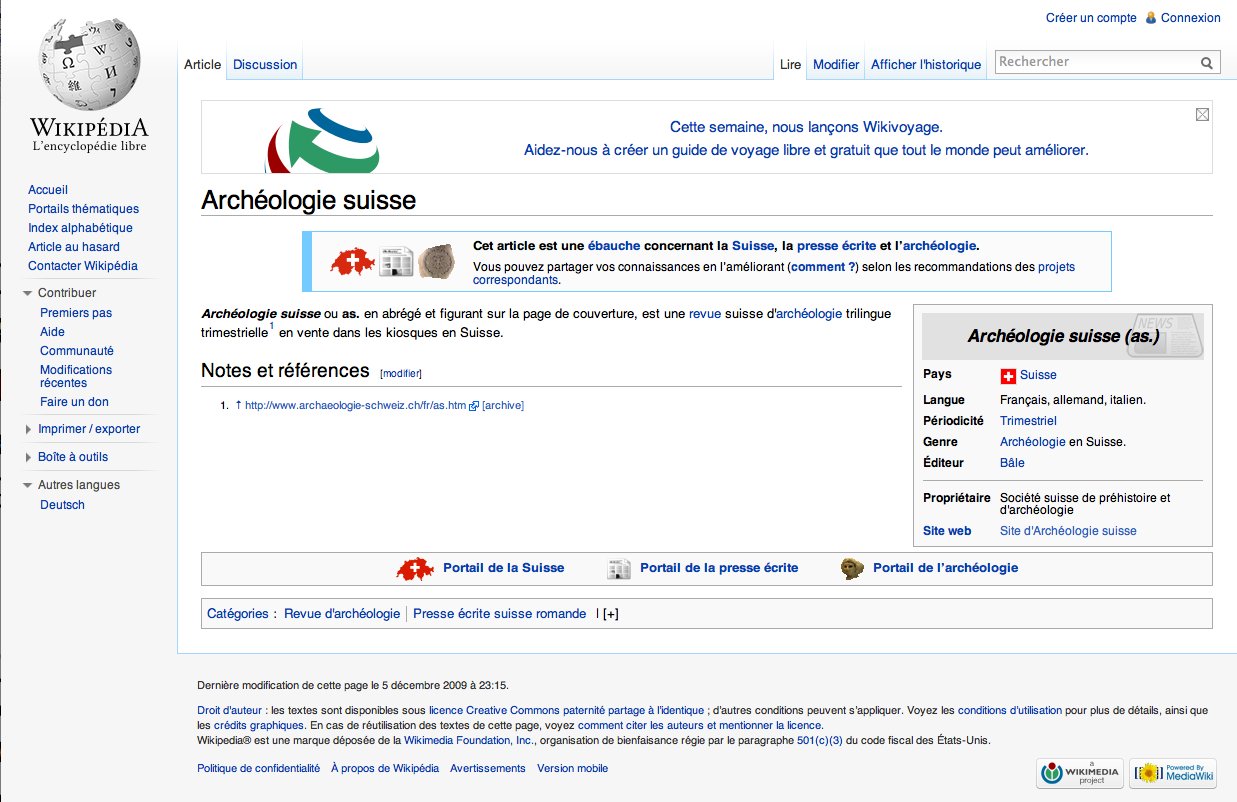This screenshot has height=802, width=1237.
Task: Click the Catégories link
Action: (237, 614)
